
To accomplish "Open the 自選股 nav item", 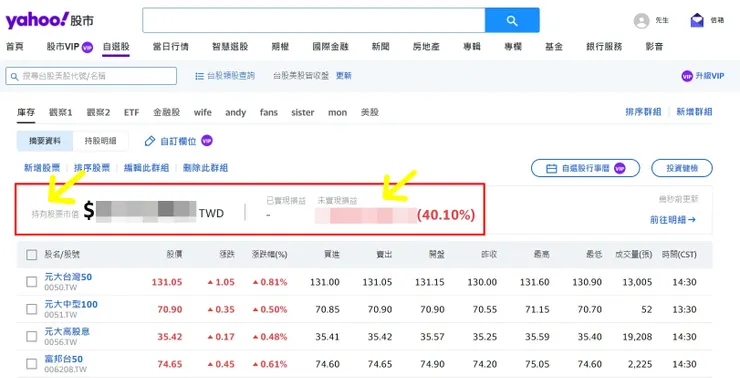I will pyautogui.click(x=116, y=46).
